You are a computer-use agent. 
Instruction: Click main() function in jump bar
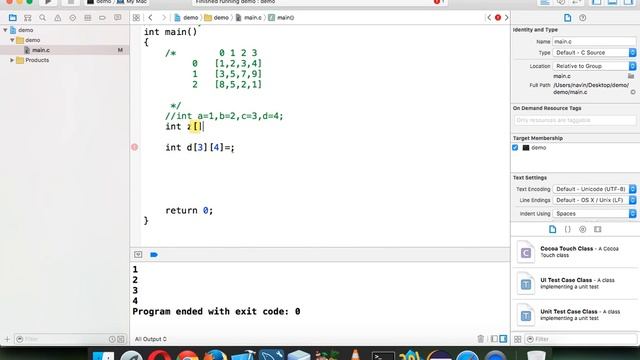(x=281, y=18)
